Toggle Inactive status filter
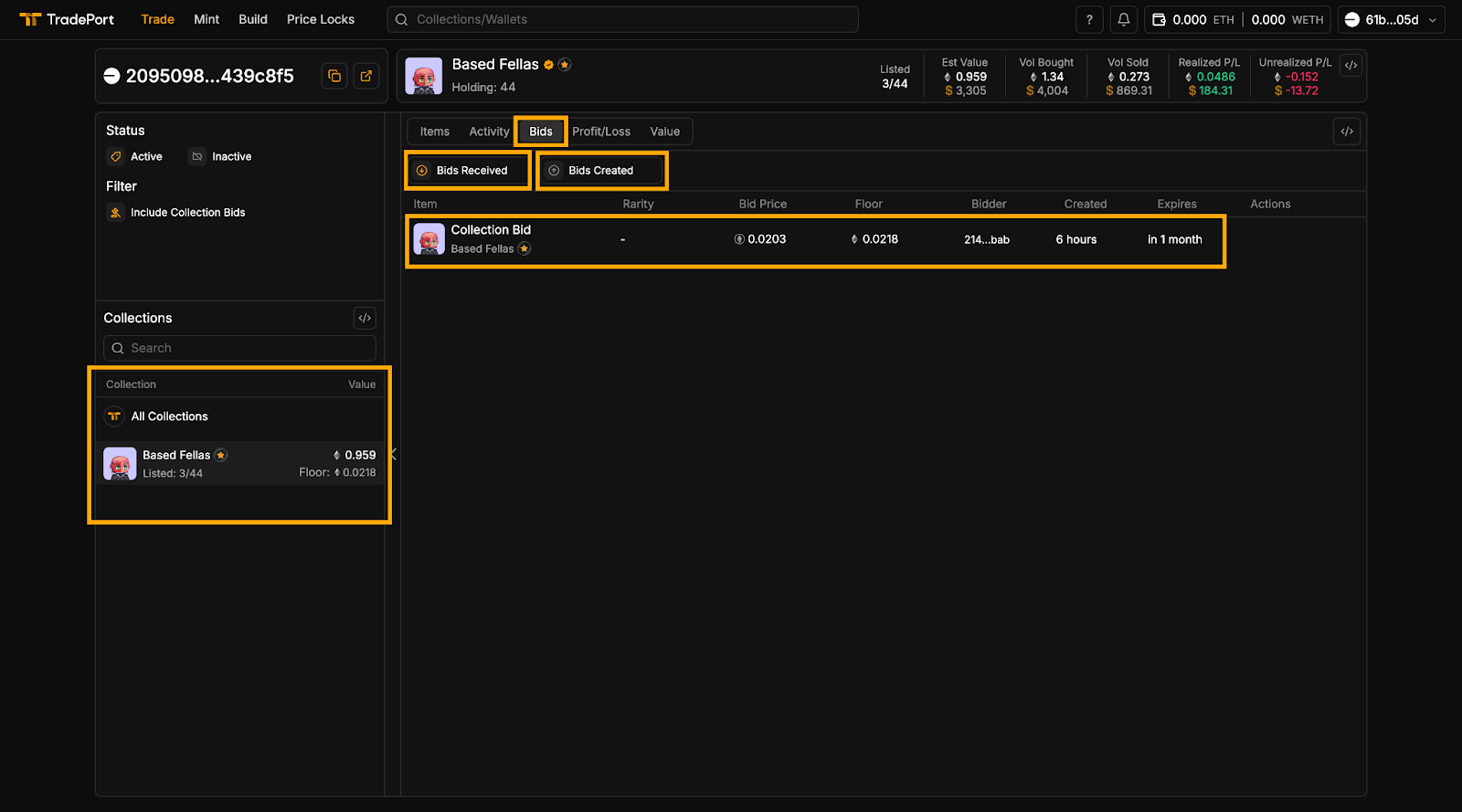 [220, 157]
